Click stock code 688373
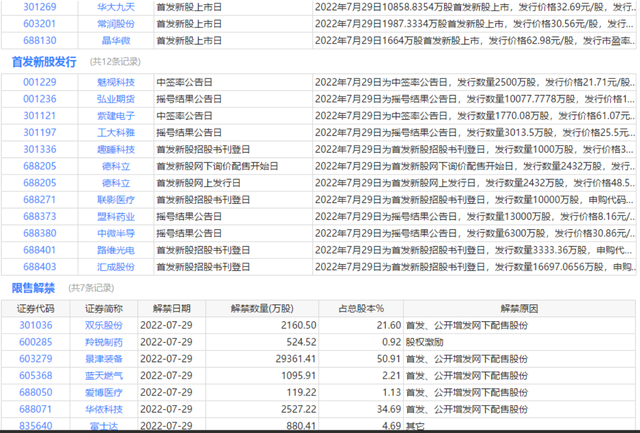The image size is (640, 433). tap(40, 216)
